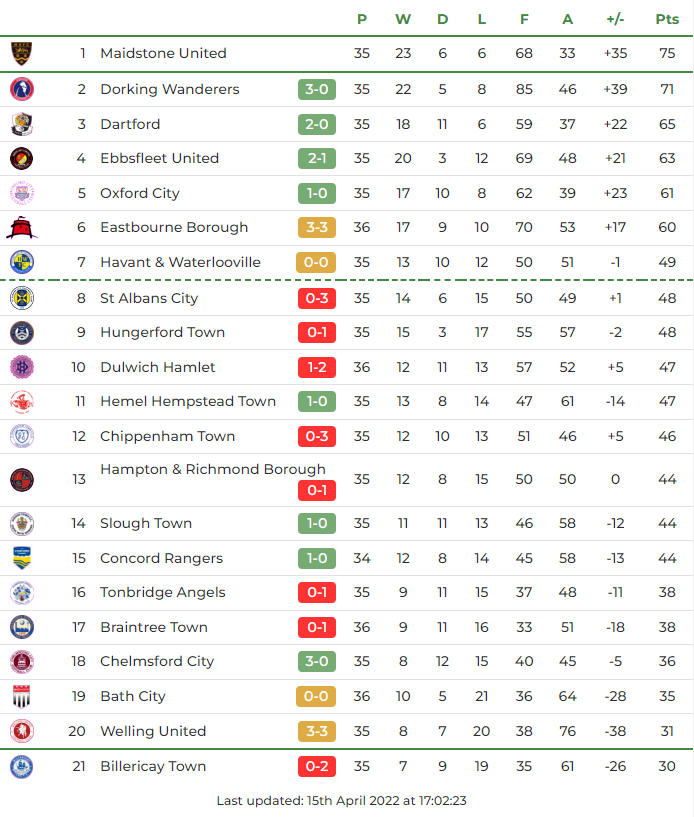Click the Billericay Town club crest
The height and width of the screenshot is (817, 694).
(21, 766)
